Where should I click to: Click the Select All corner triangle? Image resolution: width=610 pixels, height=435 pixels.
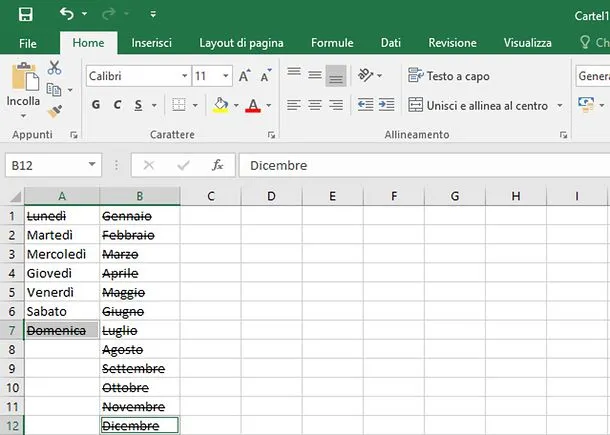(15, 196)
